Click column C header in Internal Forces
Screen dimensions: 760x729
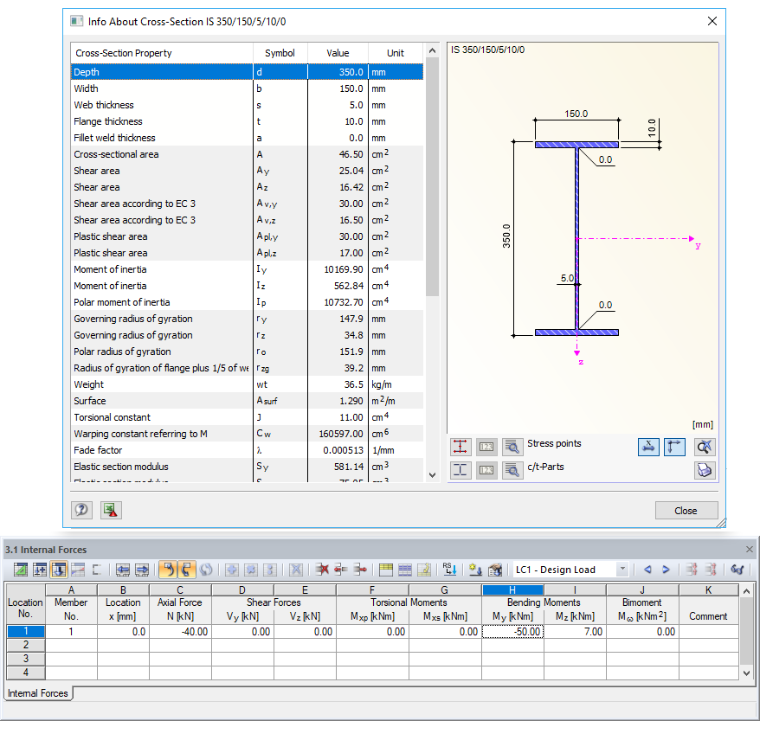[180, 590]
